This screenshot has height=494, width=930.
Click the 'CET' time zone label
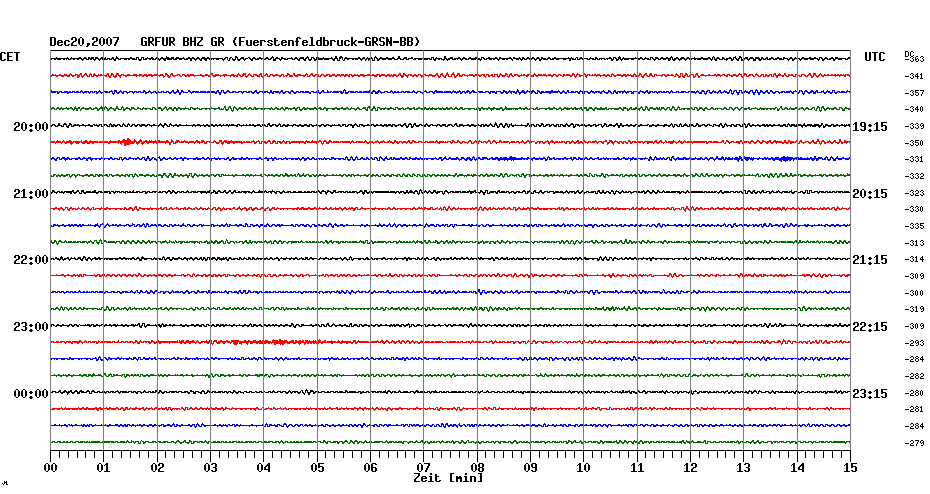pyautogui.click(x=10, y=57)
